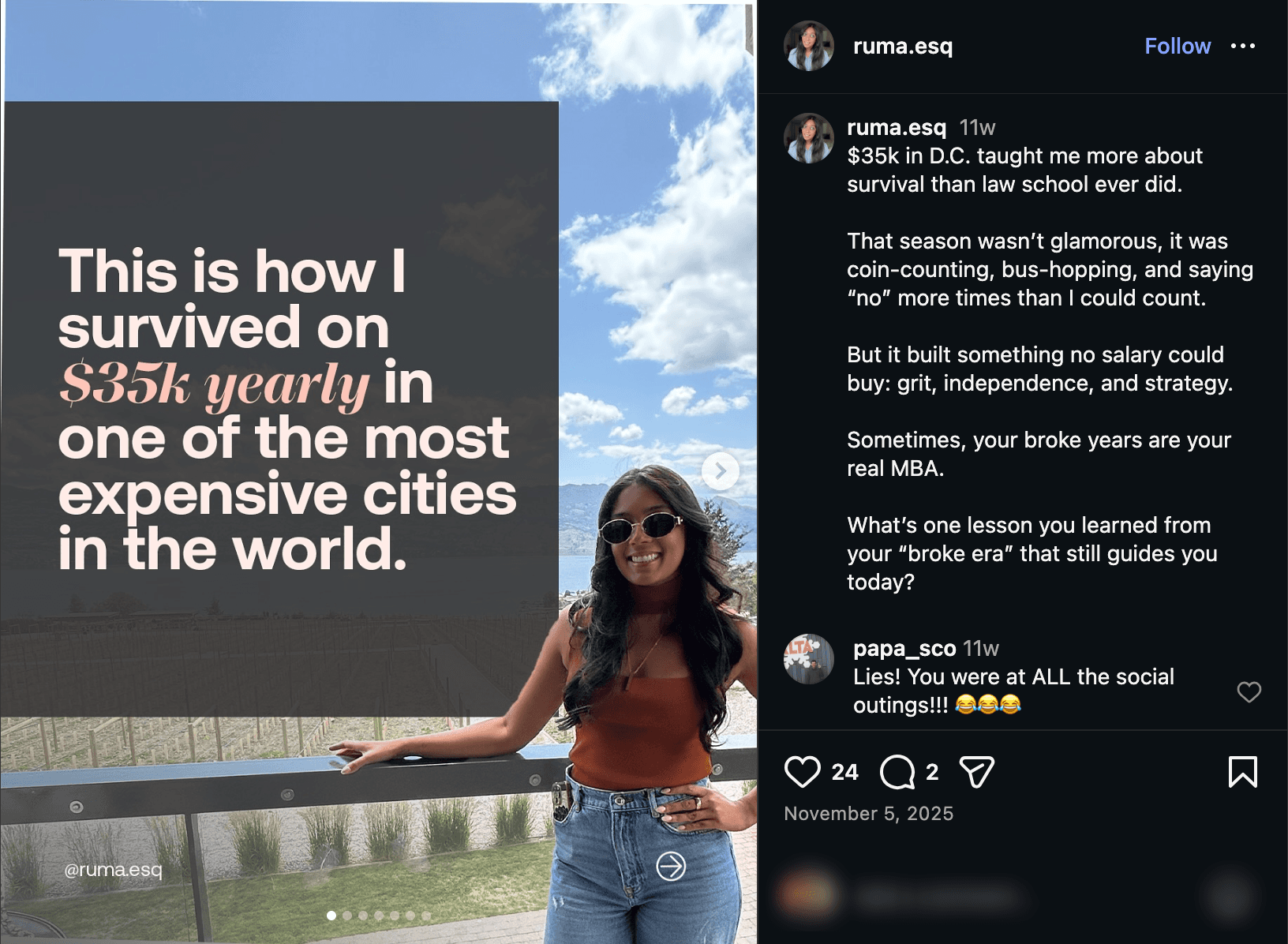Click ruma.esq username in the caption
The width and height of the screenshot is (1288, 944).
tap(897, 127)
